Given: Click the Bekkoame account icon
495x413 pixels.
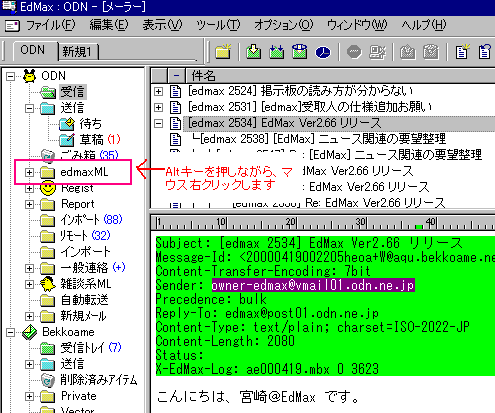Looking at the screenshot, I should coord(30,332).
